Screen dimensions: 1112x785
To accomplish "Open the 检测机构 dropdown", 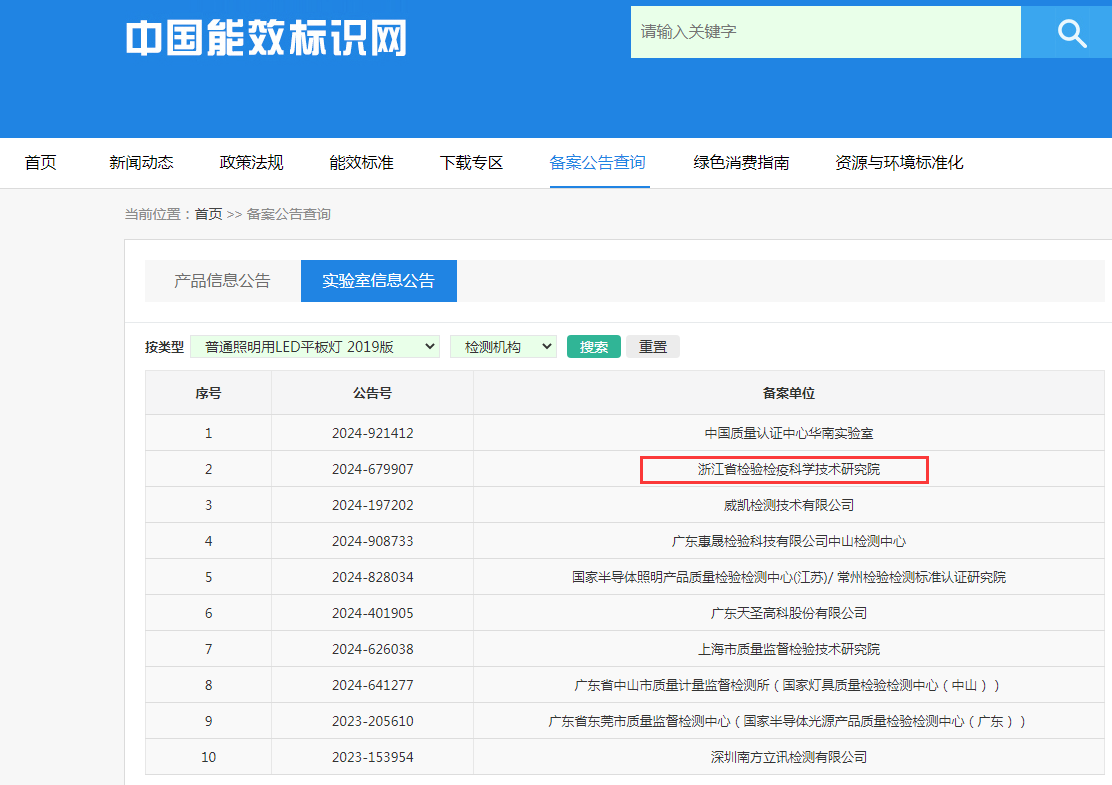I will pos(503,347).
